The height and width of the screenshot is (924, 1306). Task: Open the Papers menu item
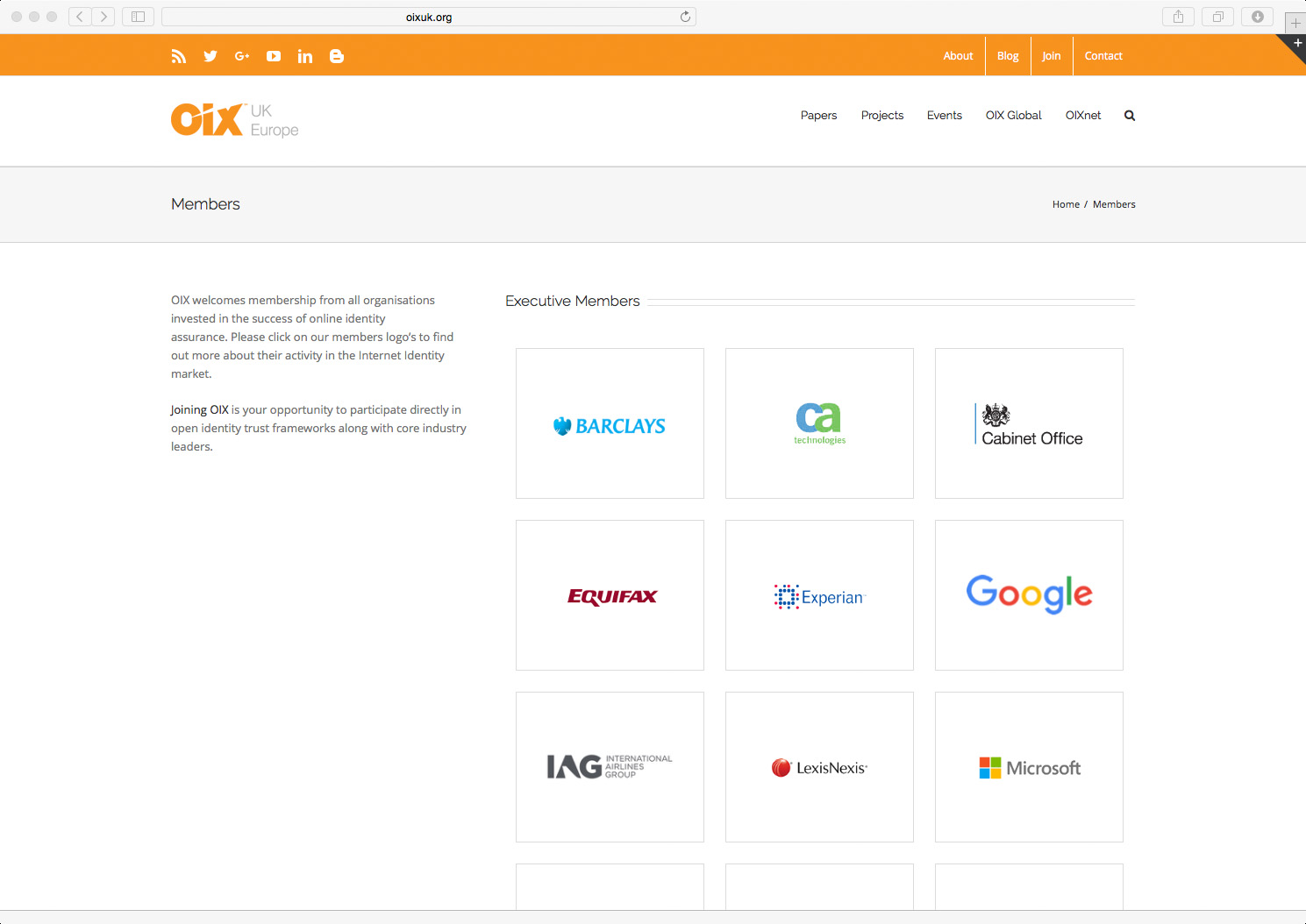pos(818,116)
